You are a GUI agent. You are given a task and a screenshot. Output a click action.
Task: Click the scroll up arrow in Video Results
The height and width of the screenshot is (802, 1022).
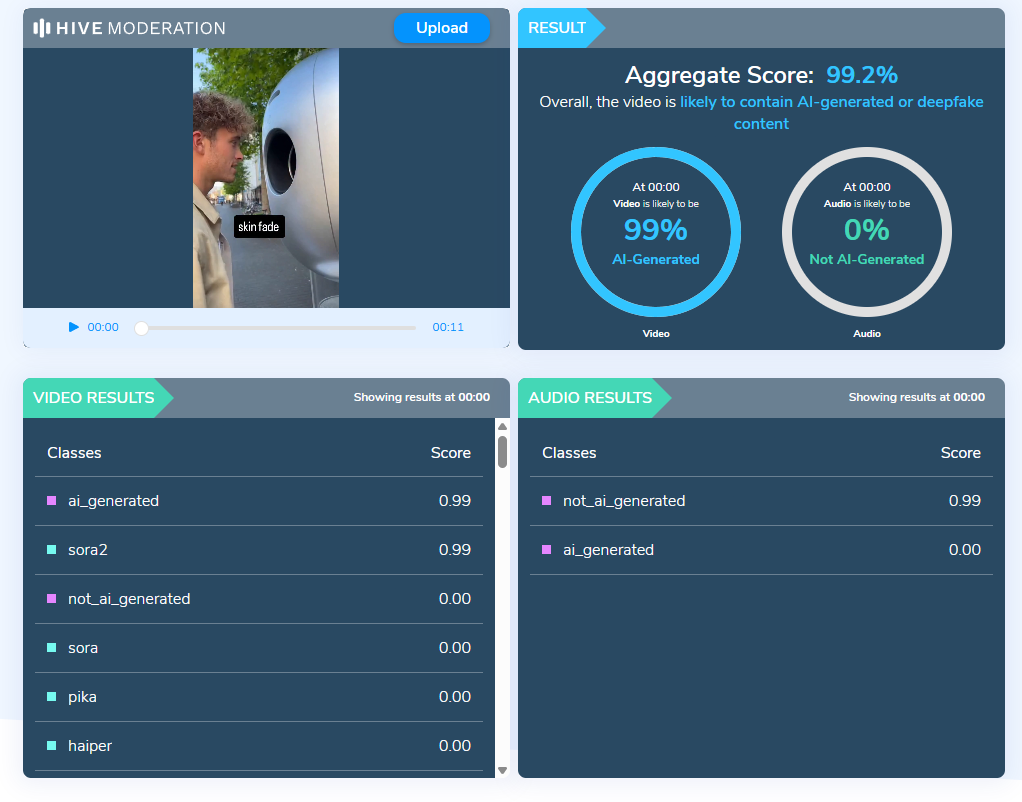502,427
